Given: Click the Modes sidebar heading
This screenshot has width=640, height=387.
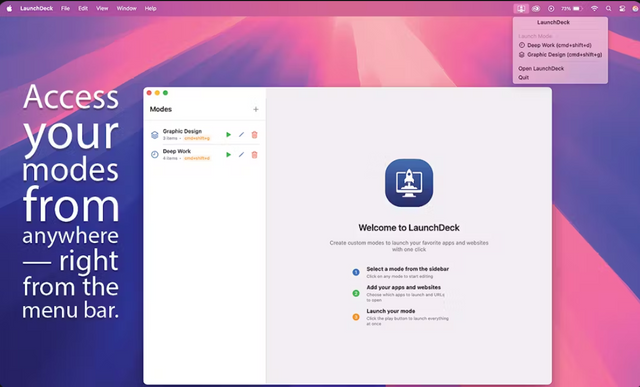Looking at the screenshot, I should [x=161, y=109].
